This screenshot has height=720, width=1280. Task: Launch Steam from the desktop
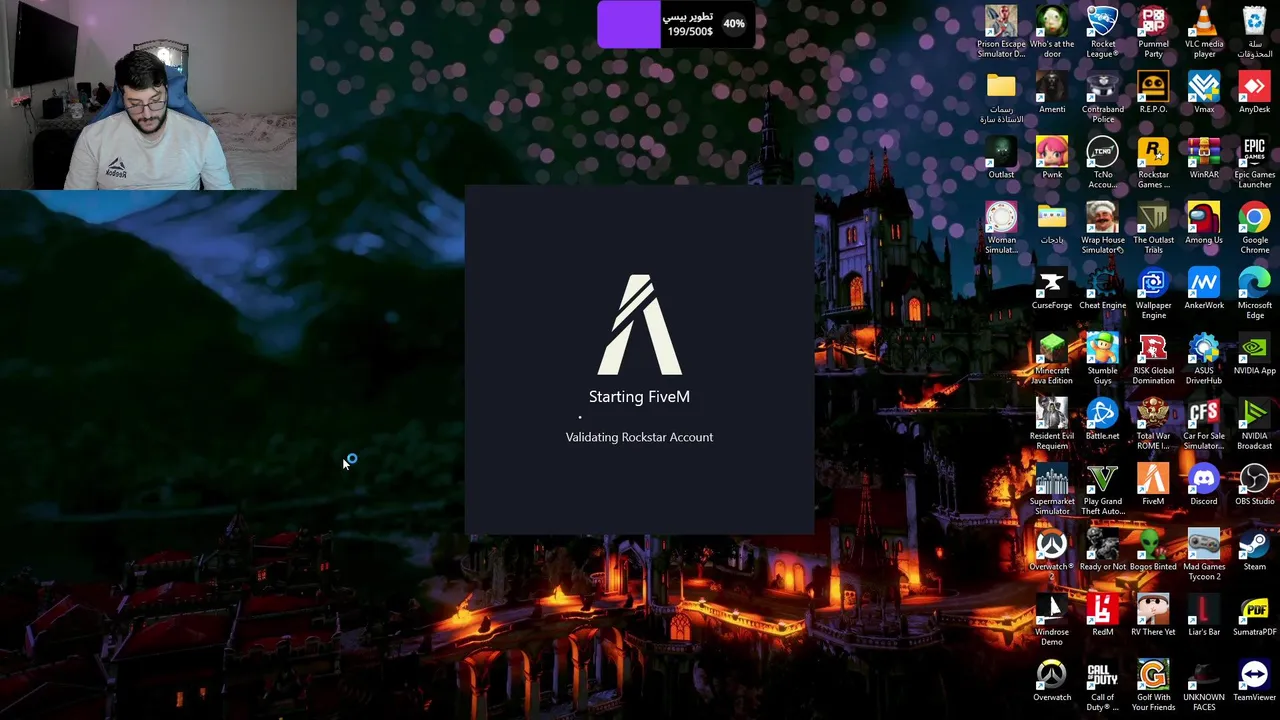tap(1254, 550)
